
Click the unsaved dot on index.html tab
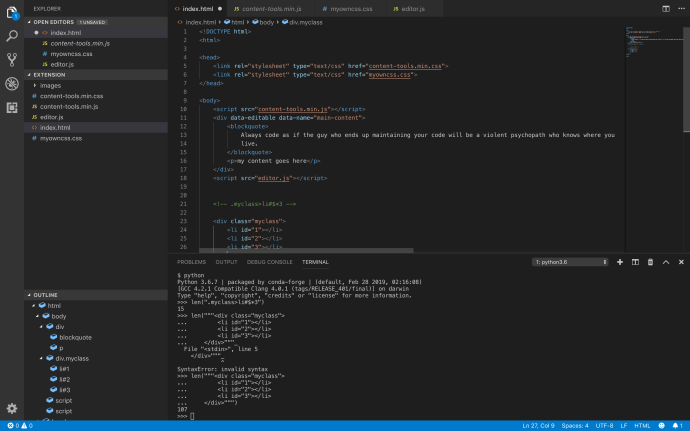tap(220, 9)
